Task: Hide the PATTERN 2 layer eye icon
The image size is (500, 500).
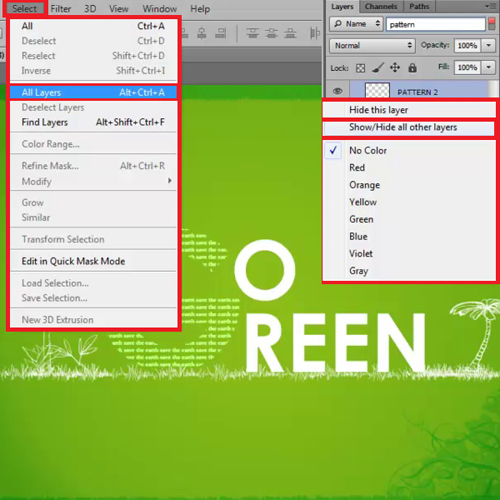Action: 337,91
